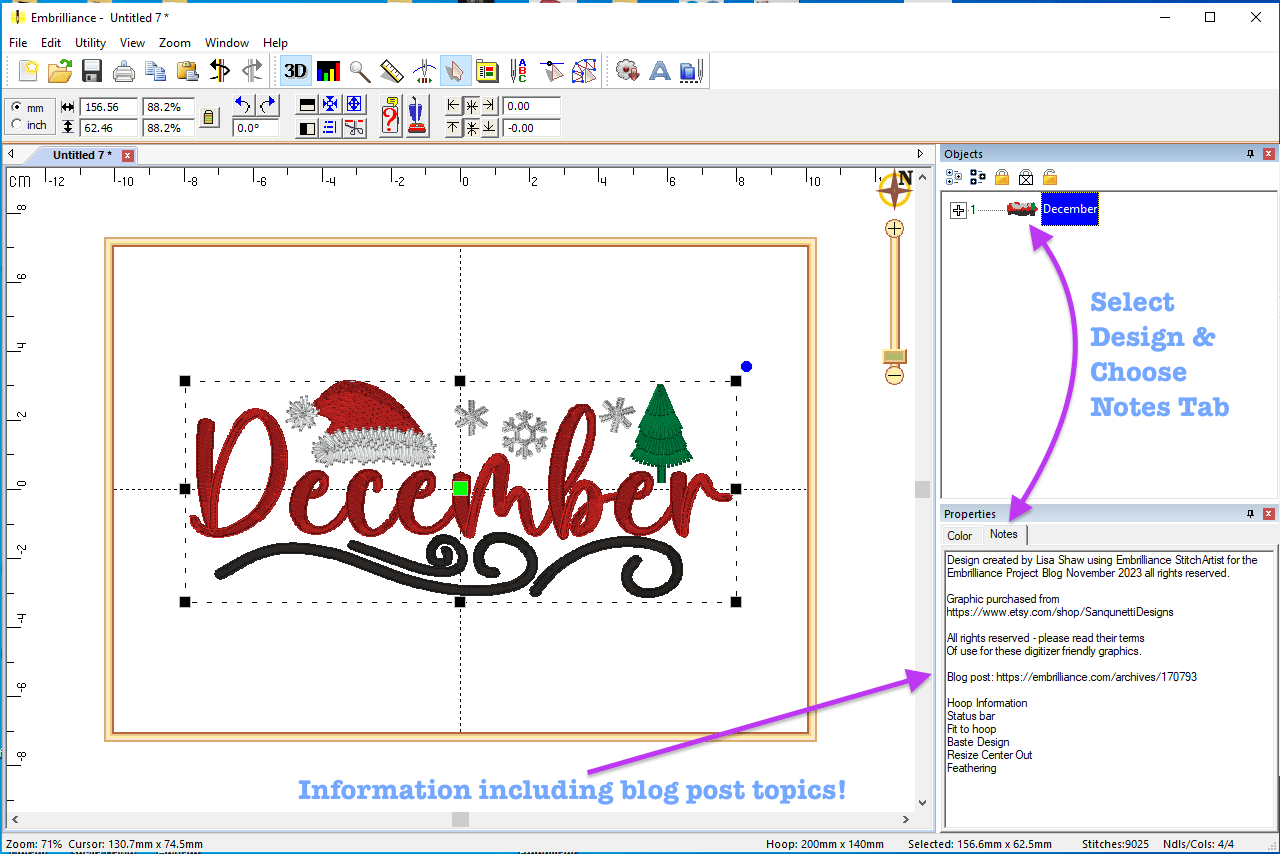Open the ABC lettering icon with needle
Viewport: 1280px width, 854px height.
click(x=519, y=71)
